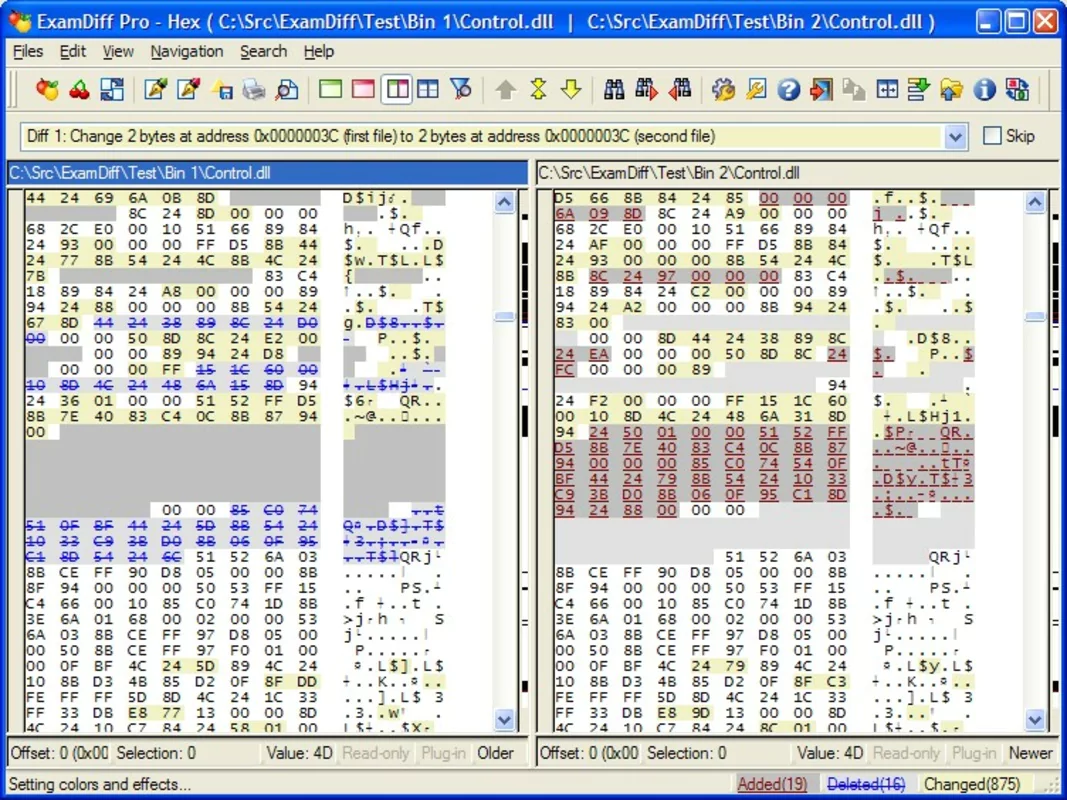Click the Info icon on the toolbar

coord(984,90)
